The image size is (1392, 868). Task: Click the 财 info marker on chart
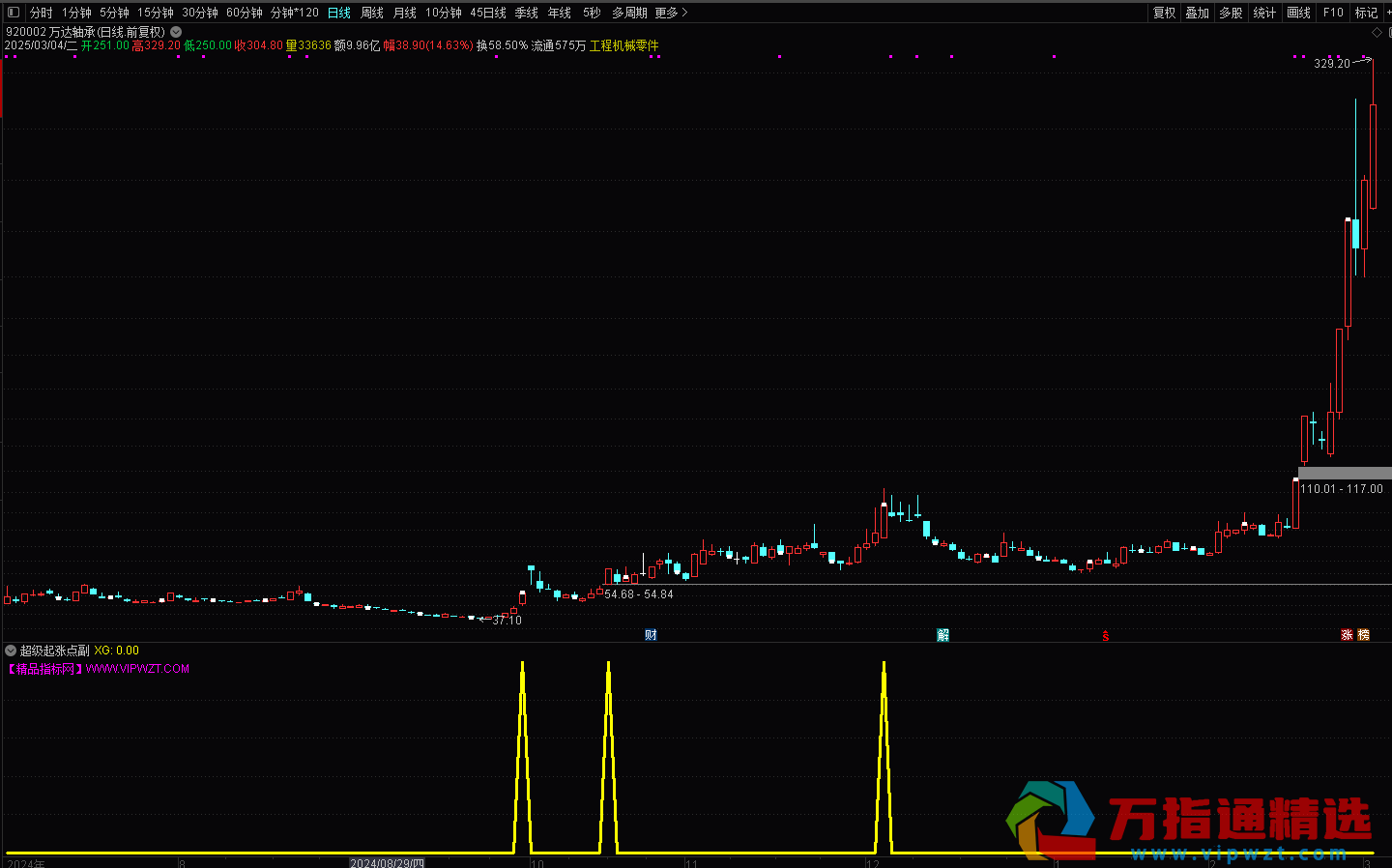pos(651,635)
